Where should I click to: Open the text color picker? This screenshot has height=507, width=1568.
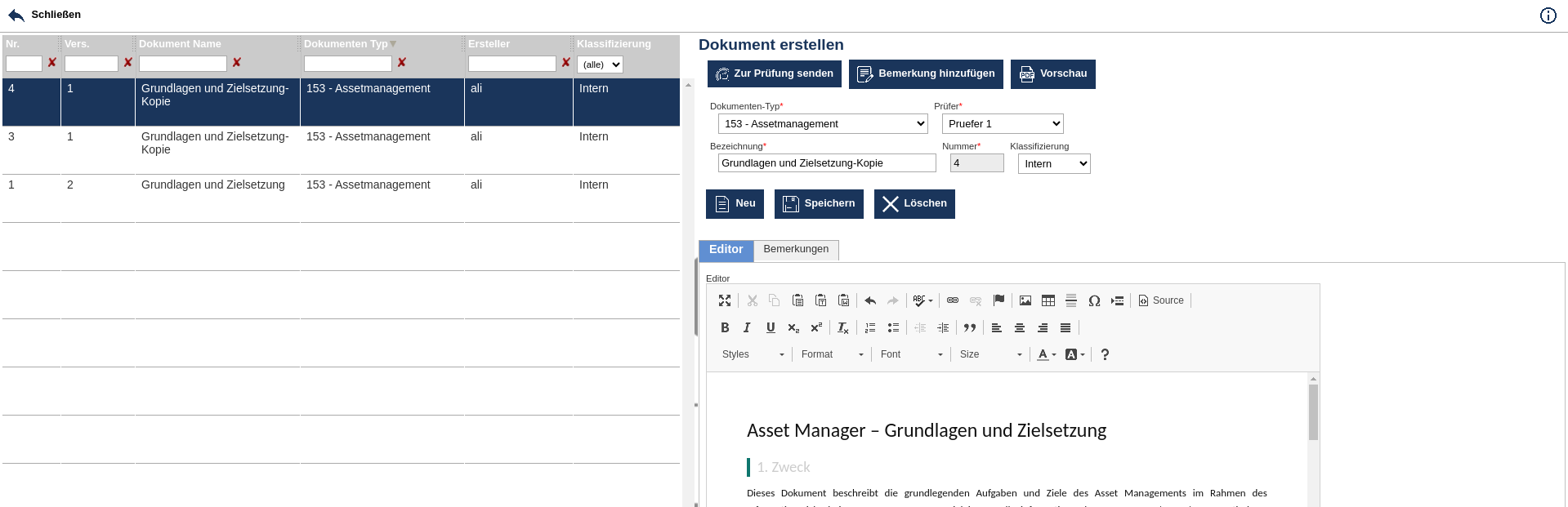click(x=1046, y=354)
